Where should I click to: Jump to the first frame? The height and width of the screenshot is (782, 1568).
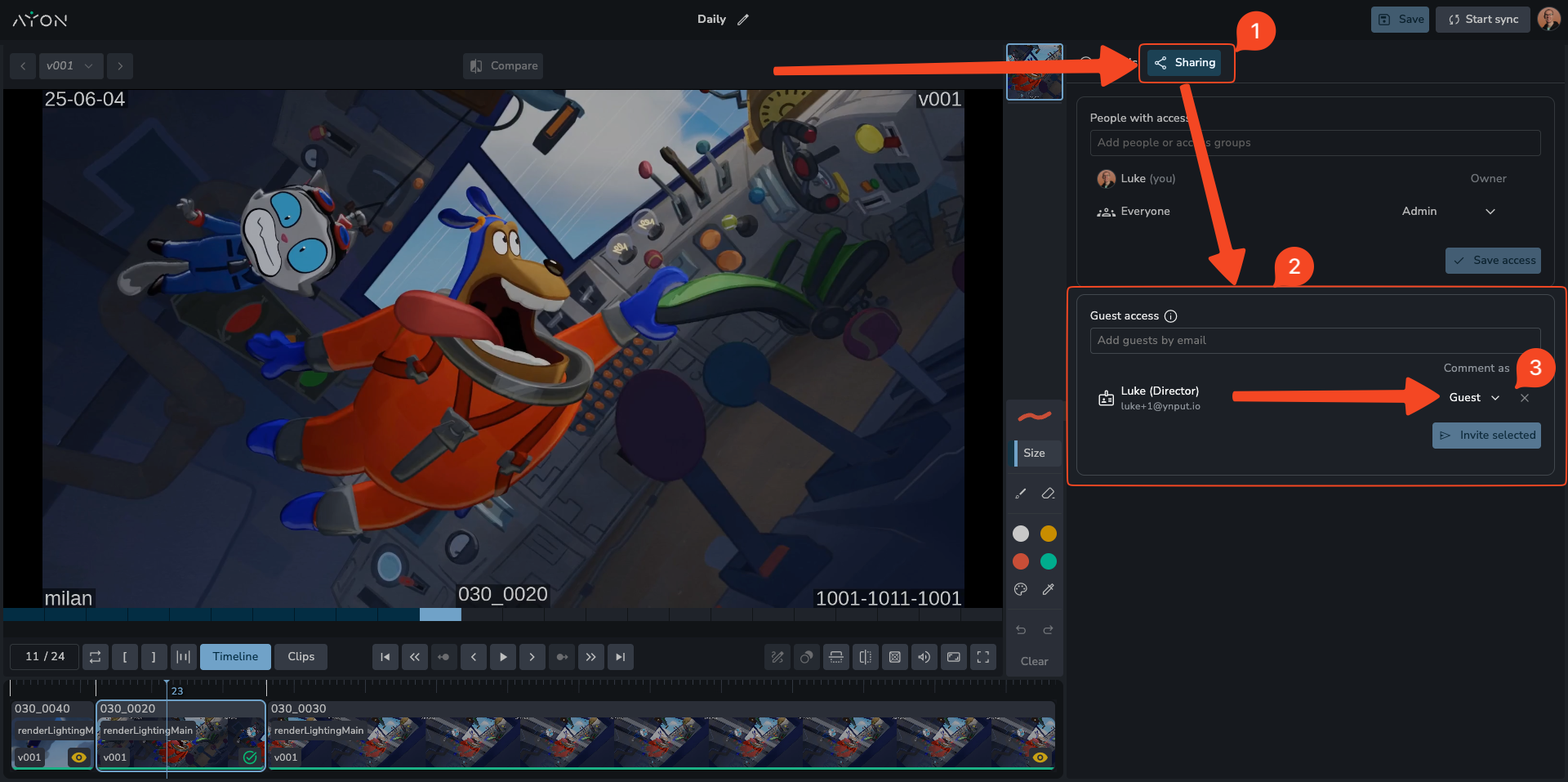(x=385, y=657)
